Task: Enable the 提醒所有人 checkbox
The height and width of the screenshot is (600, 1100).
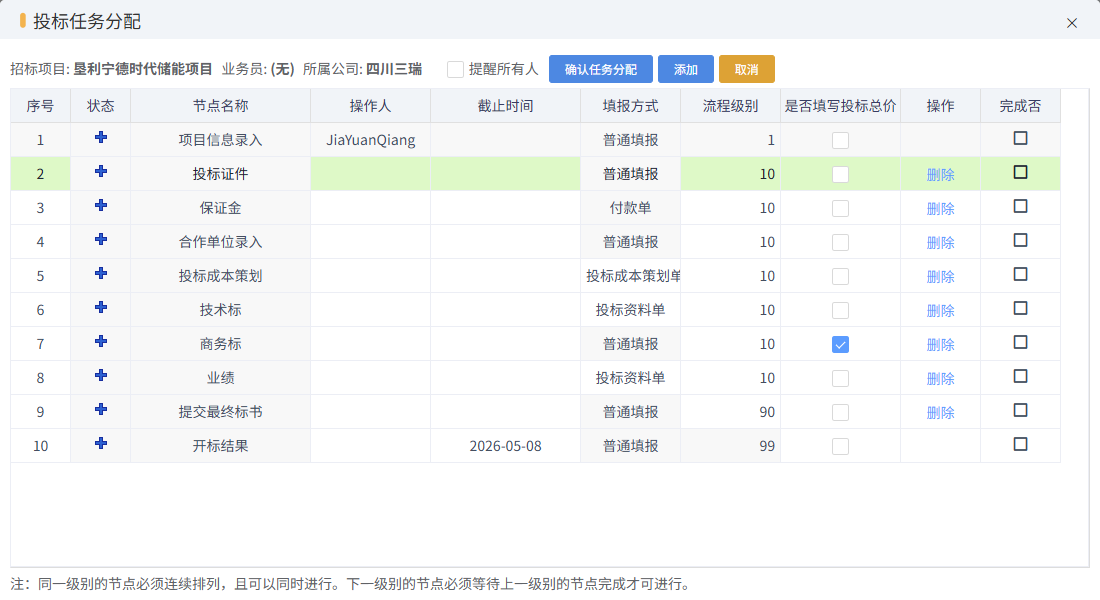Action: pyautogui.click(x=455, y=69)
